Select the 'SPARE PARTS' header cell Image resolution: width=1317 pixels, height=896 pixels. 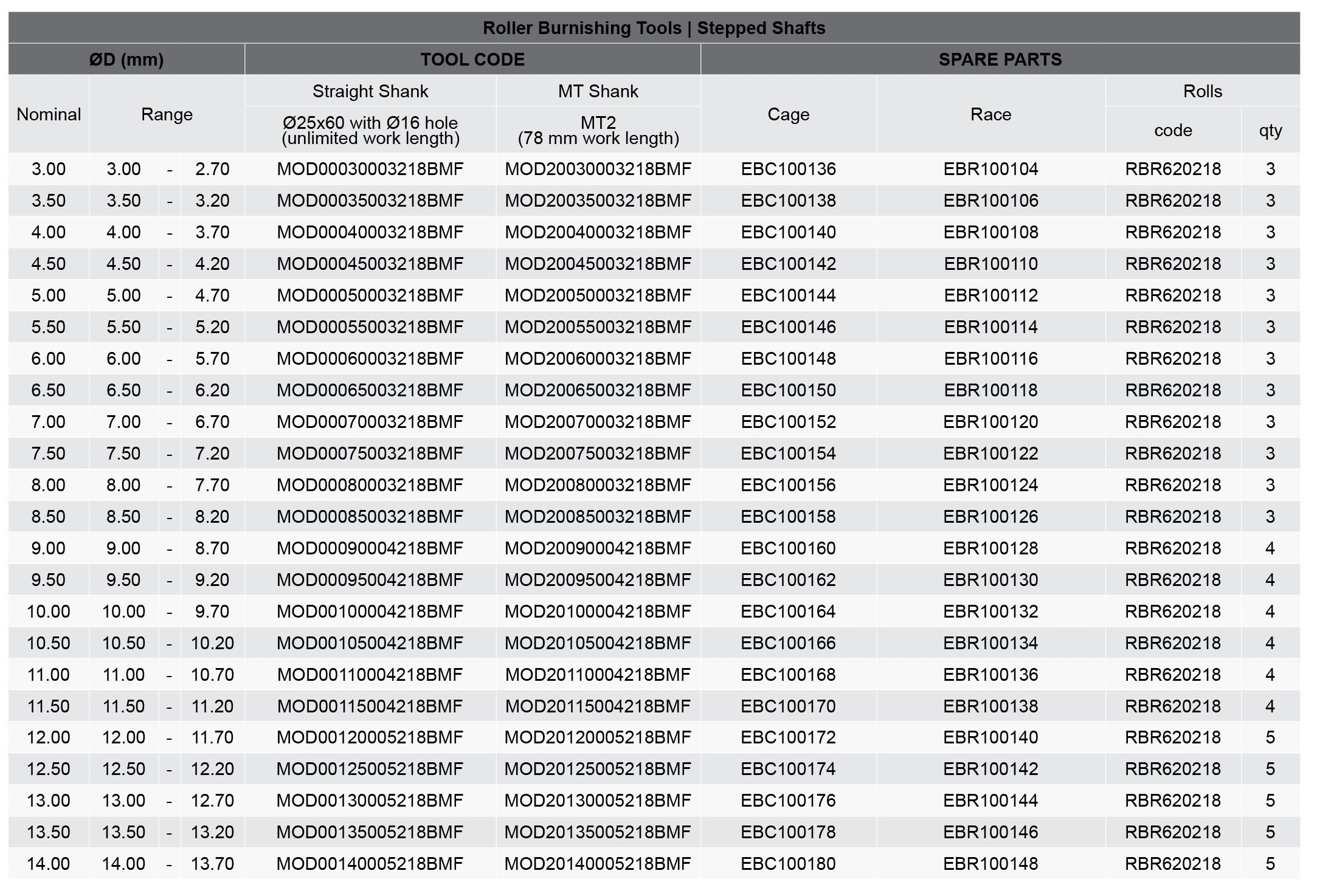[x=1000, y=60]
